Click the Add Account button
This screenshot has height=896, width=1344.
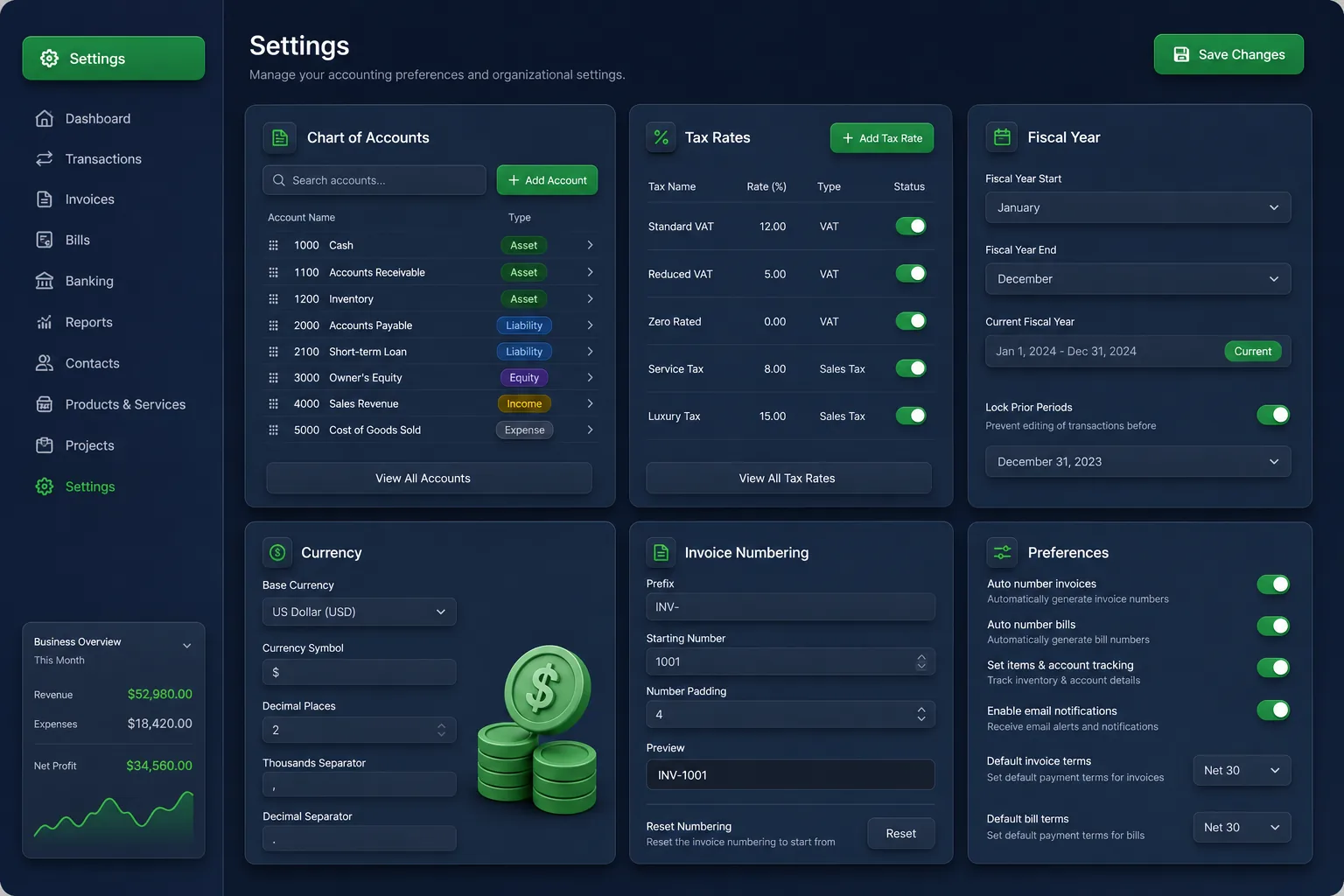pos(547,180)
